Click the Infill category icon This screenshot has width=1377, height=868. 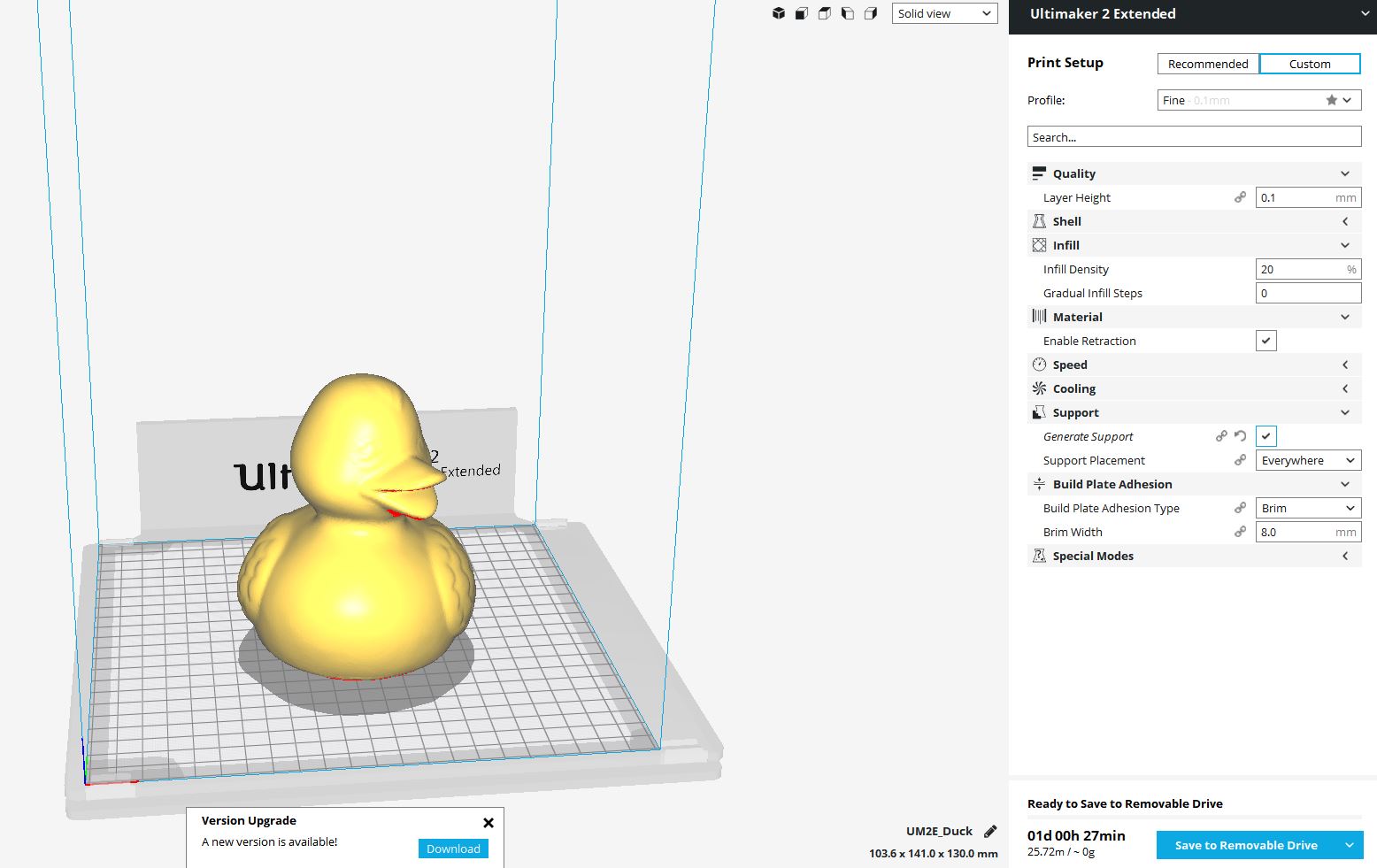pos(1039,245)
